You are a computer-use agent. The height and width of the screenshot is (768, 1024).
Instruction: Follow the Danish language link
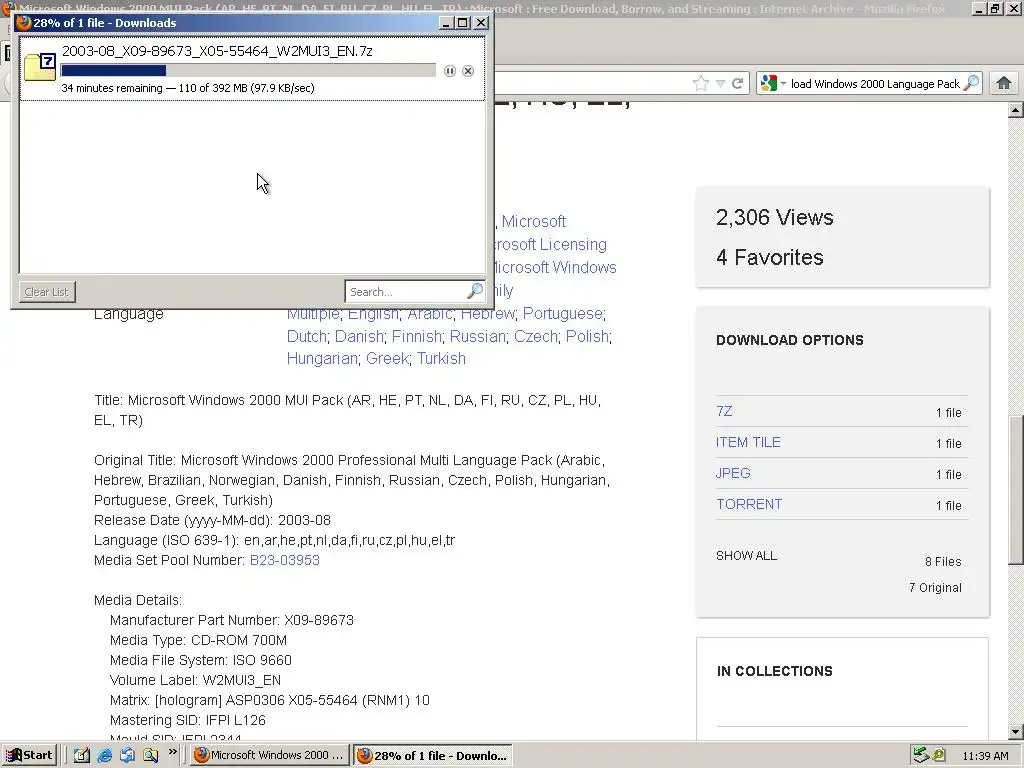359,336
